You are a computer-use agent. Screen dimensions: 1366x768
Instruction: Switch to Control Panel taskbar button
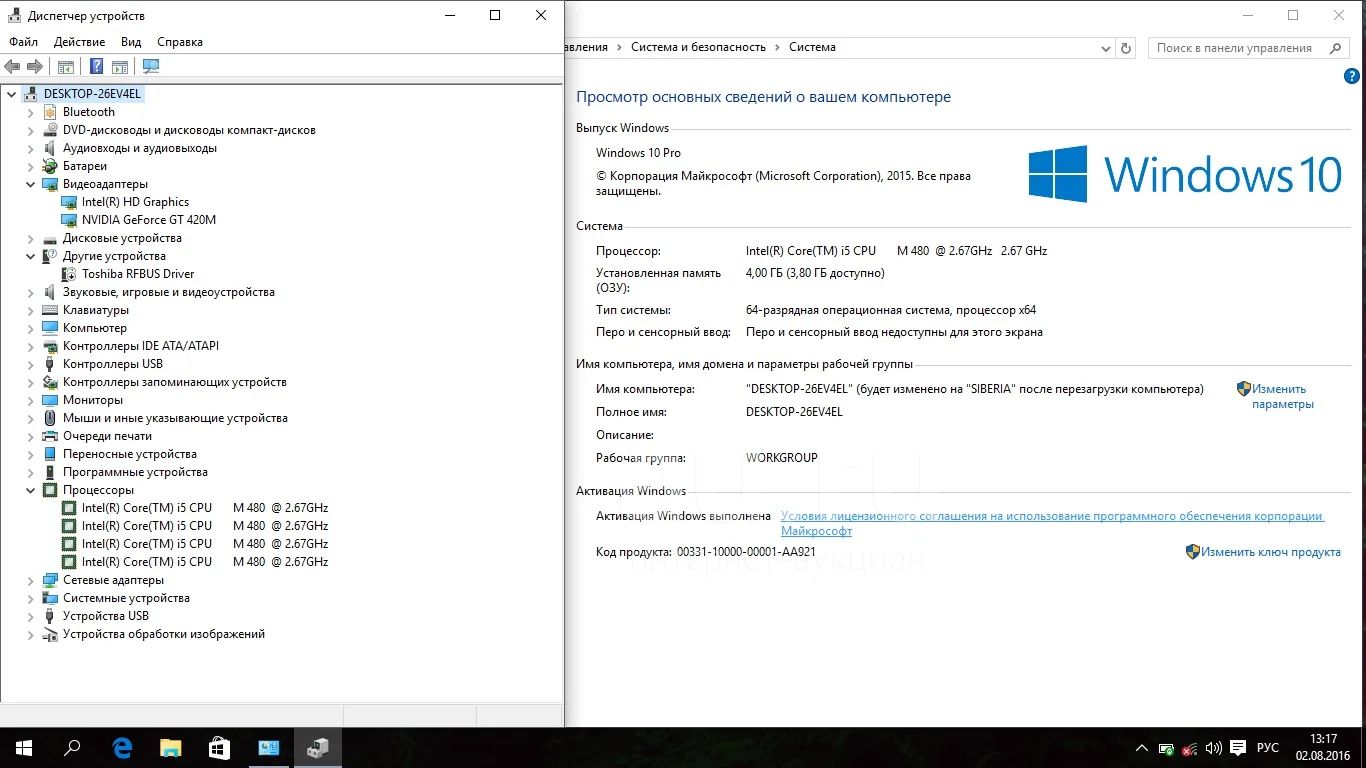[269, 748]
